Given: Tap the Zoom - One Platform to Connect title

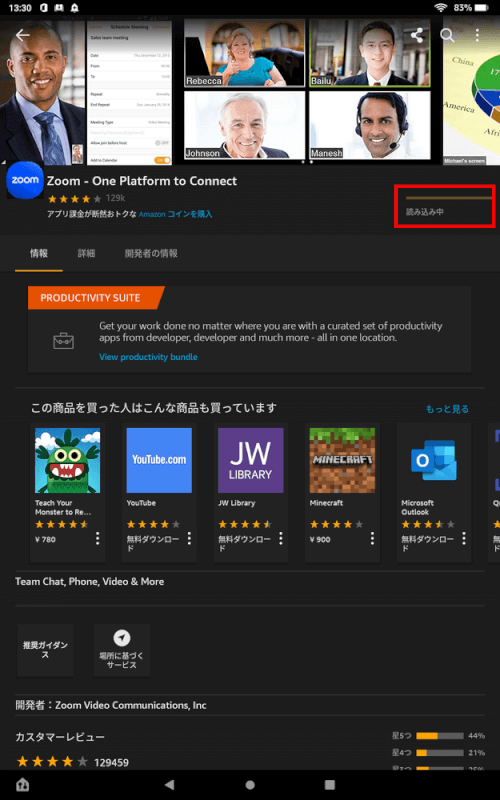Looking at the screenshot, I should pyautogui.click(x=142, y=181).
